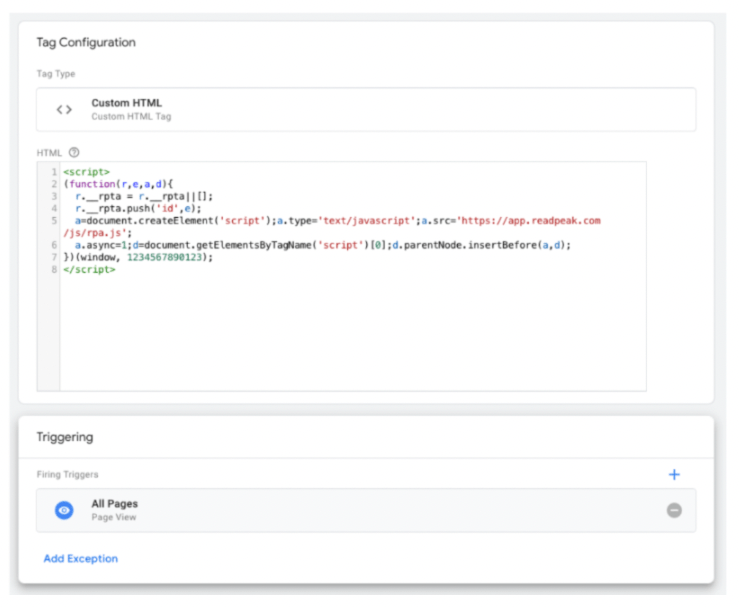Click the Add Exception link
Screen dimensions: 739x607
[81, 558]
